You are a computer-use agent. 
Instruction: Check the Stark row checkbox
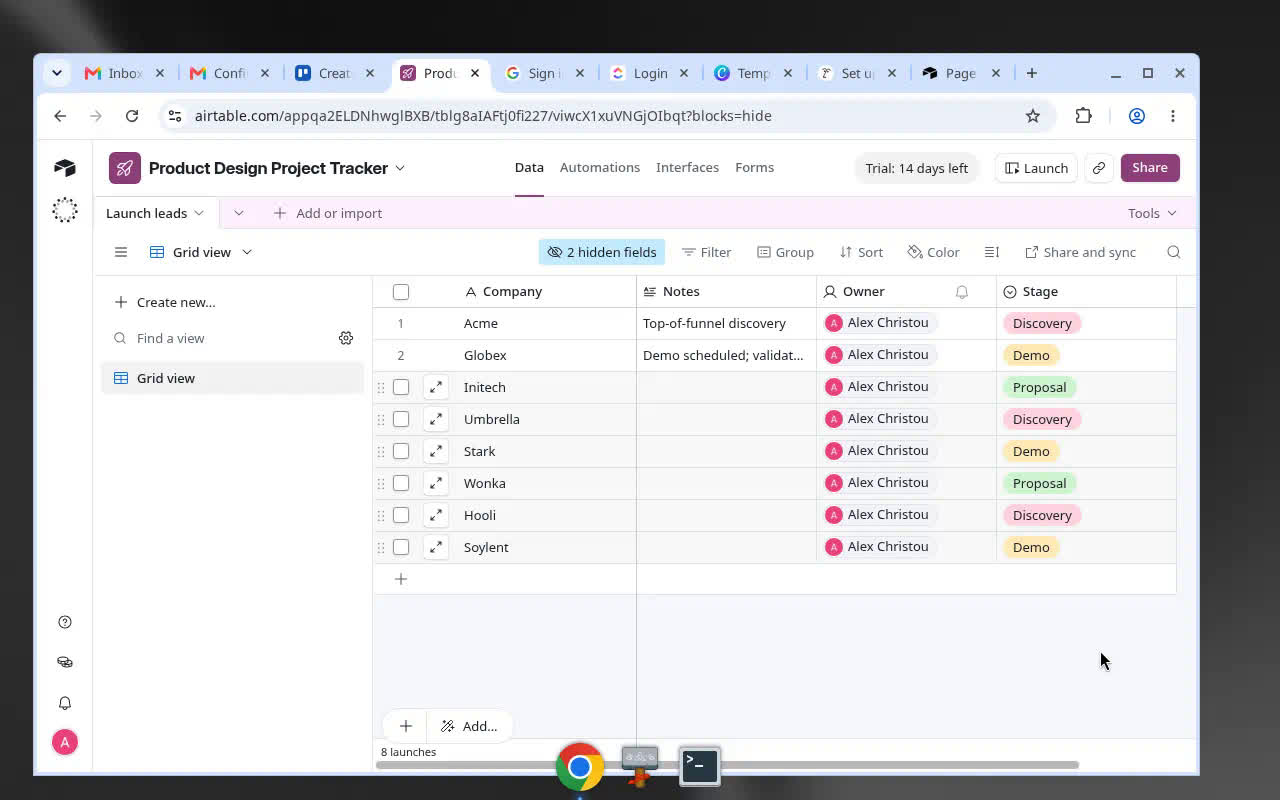click(x=401, y=451)
